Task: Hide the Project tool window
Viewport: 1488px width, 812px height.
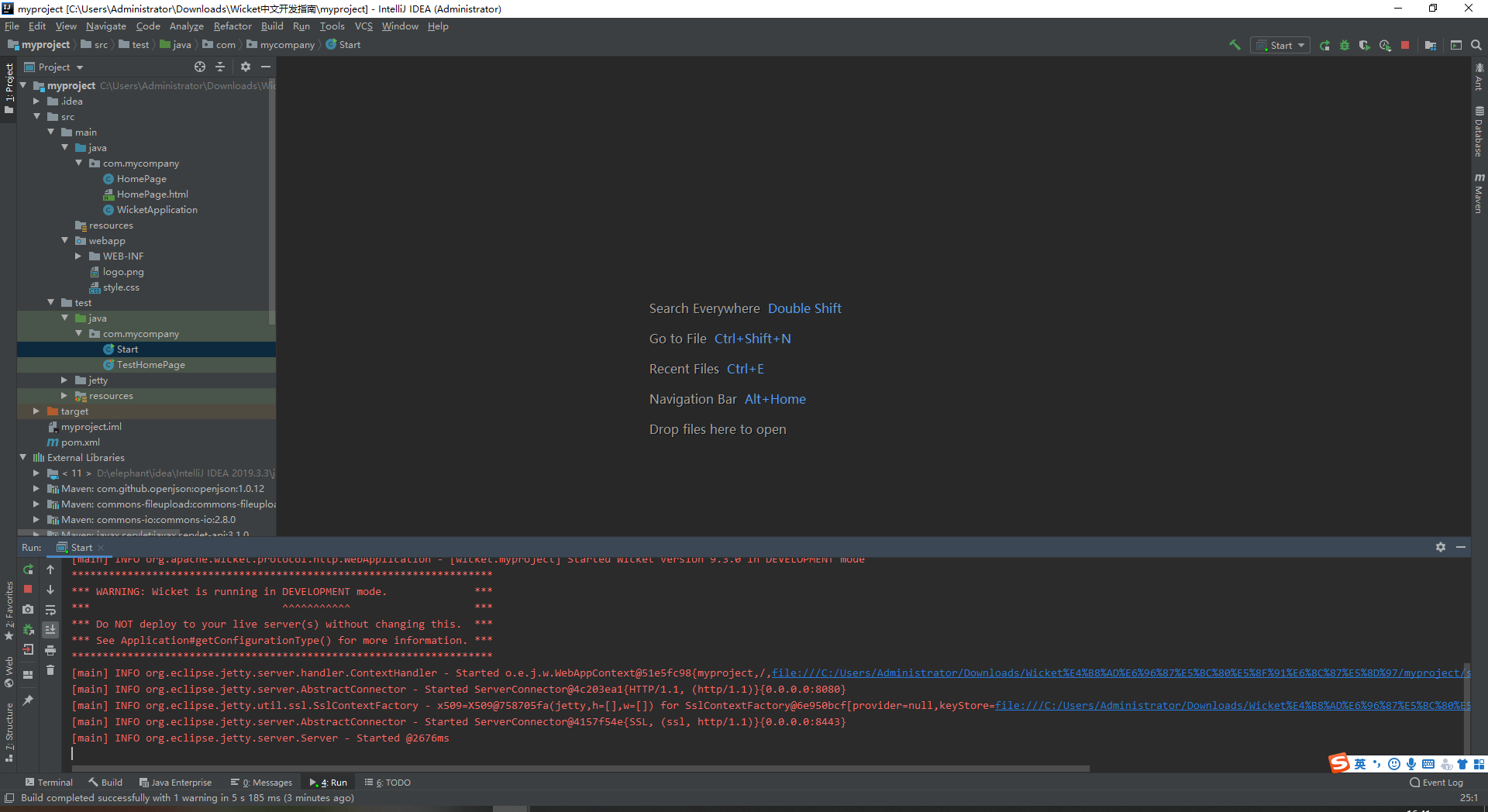Action: (265, 67)
